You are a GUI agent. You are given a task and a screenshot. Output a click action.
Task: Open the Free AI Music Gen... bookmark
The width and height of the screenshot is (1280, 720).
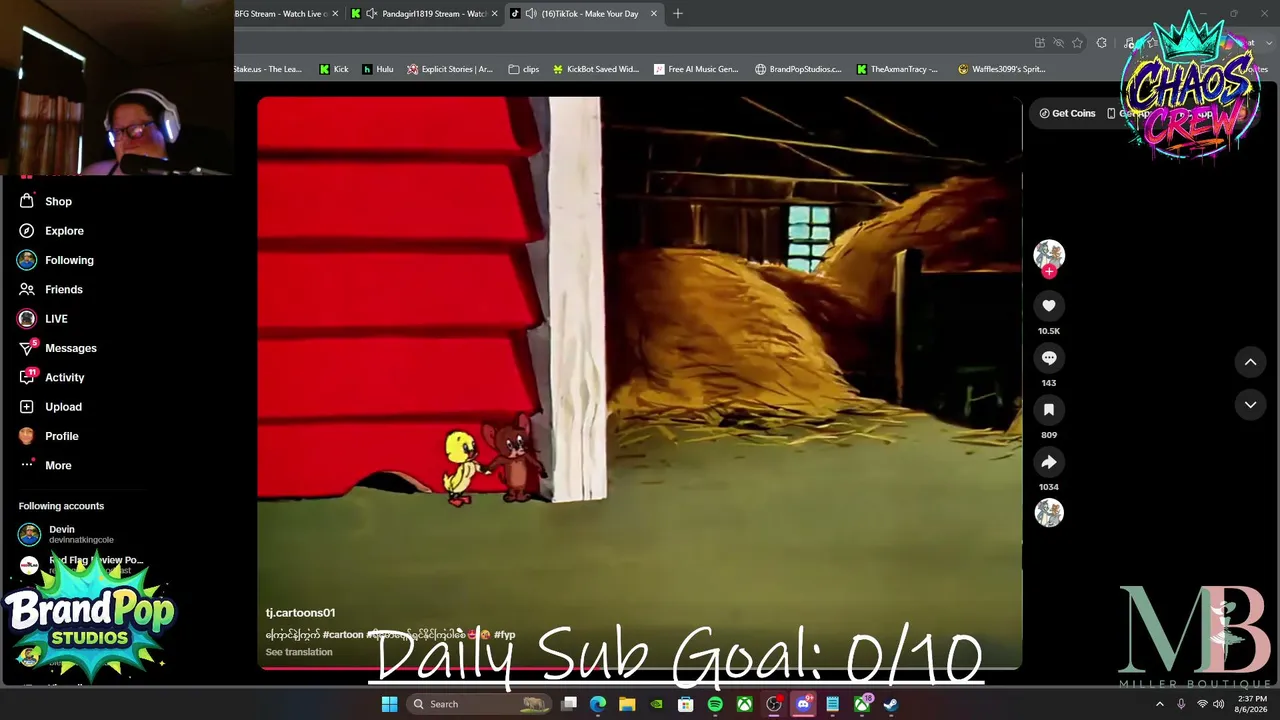[696, 69]
